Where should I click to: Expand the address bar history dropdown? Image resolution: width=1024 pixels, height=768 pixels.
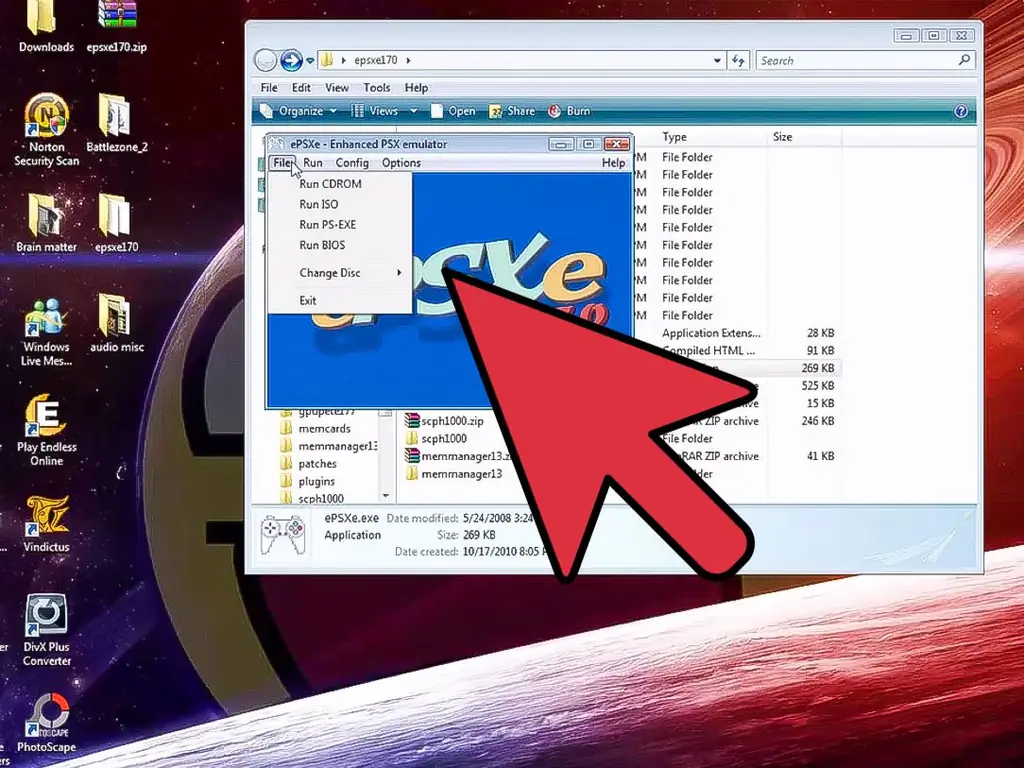click(717, 60)
